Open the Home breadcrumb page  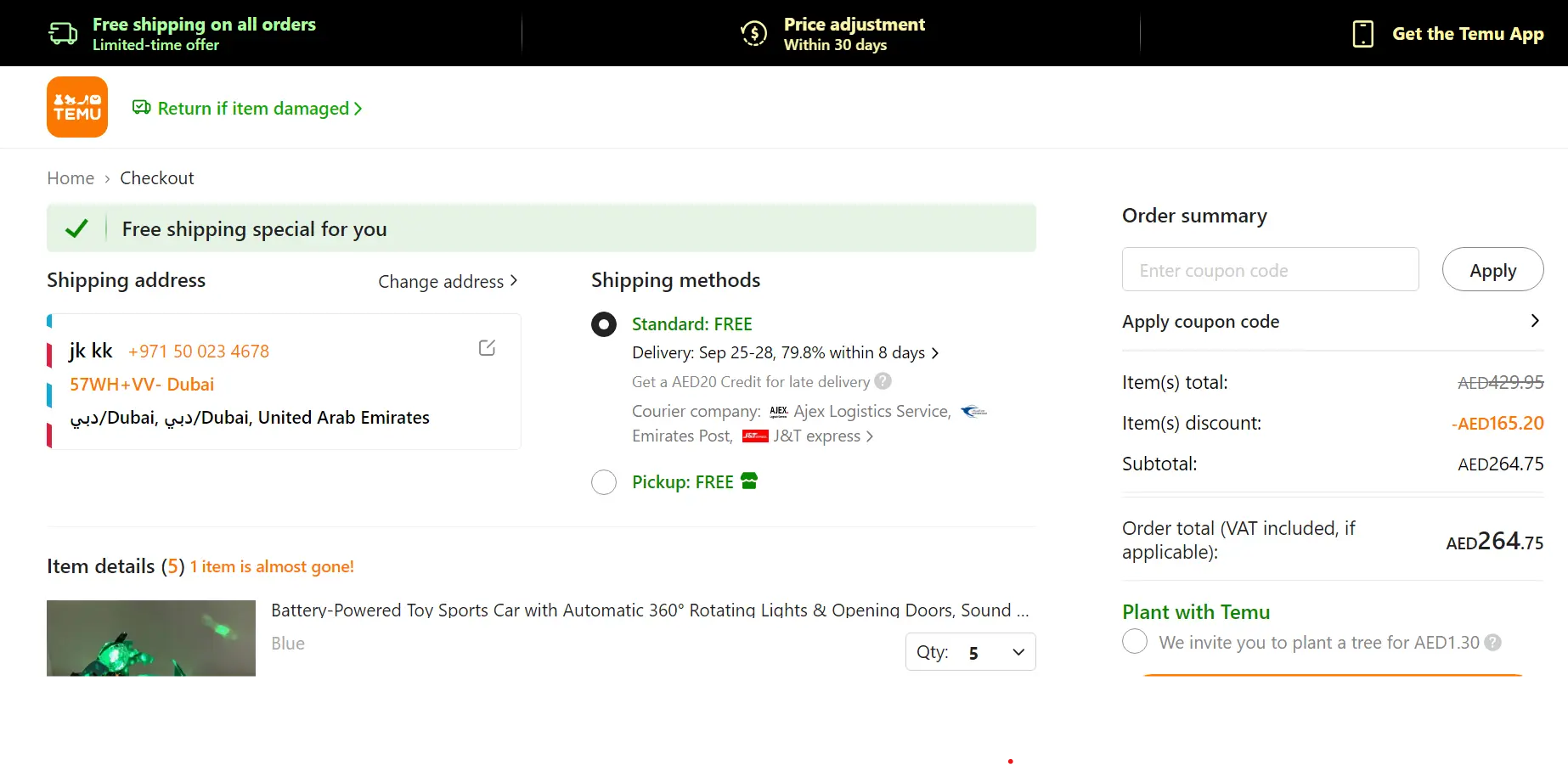[x=71, y=177]
